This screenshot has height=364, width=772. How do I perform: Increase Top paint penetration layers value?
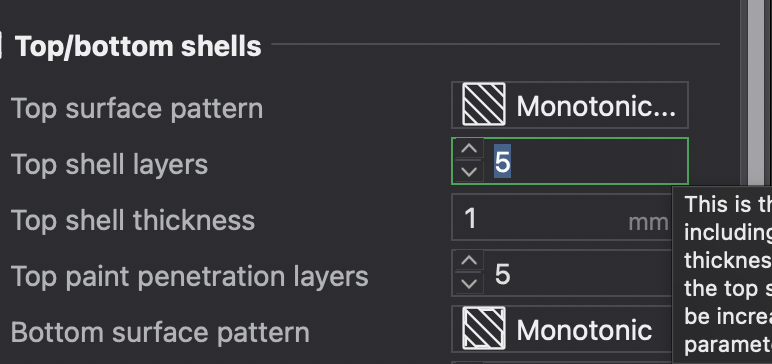(x=469, y=261)
